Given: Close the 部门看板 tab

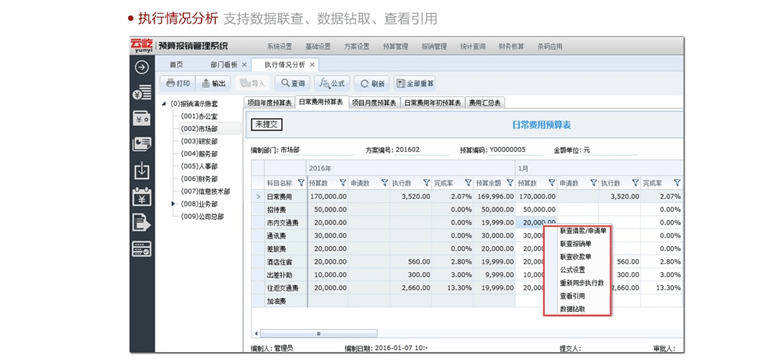Looking at the screenshot, I should tap(244, 65).
